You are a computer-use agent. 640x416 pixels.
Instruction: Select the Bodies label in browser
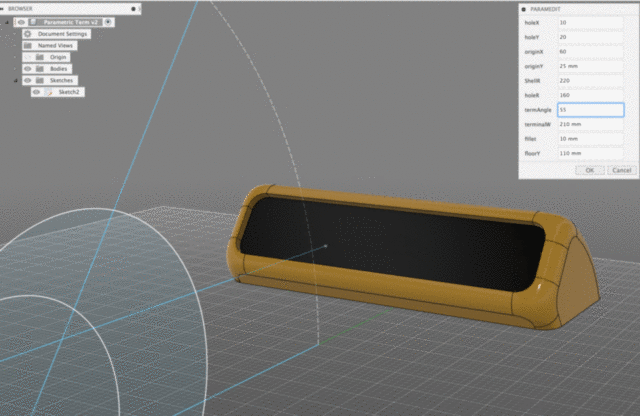[58, 69]
